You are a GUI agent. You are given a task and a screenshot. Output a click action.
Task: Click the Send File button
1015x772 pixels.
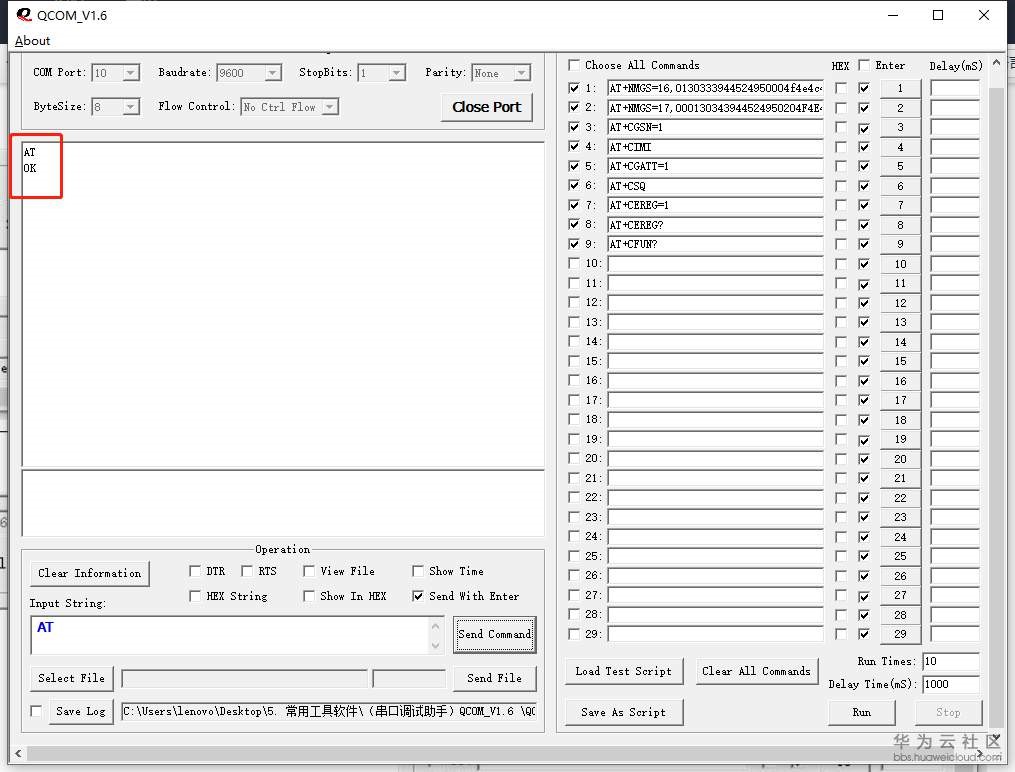coord(495,678)
